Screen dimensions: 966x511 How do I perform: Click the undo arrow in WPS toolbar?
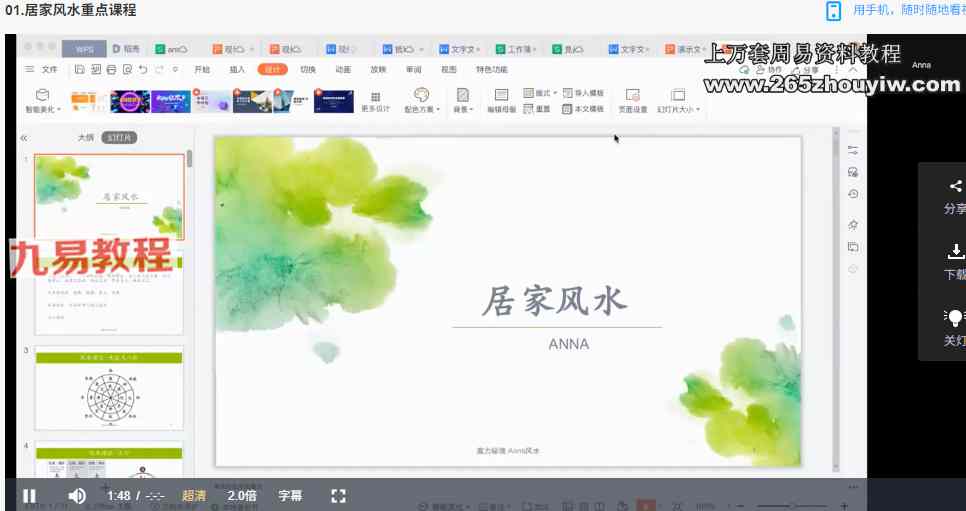click(145, 70)
